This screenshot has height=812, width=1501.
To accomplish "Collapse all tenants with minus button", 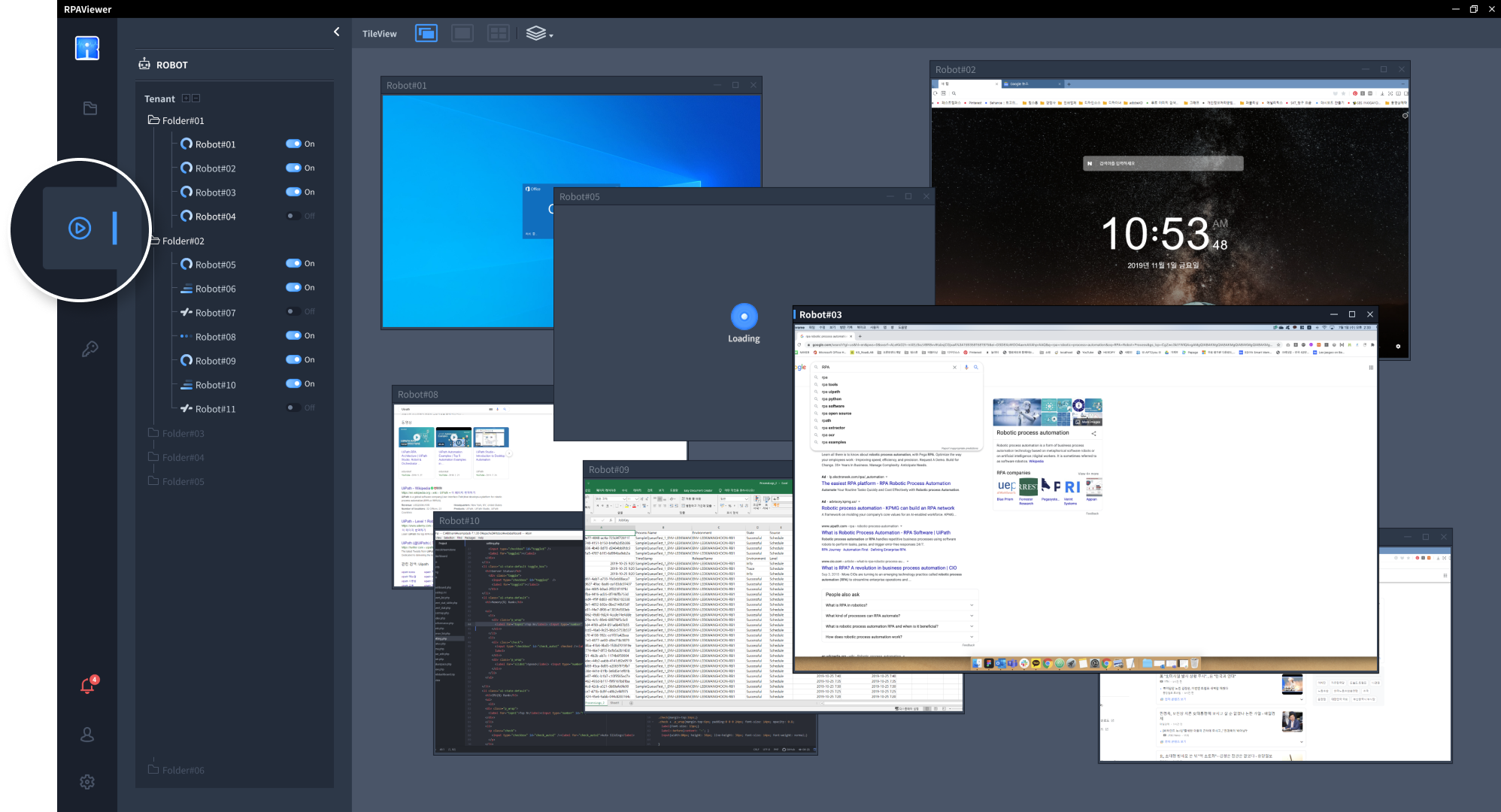I will (x=196, y=98).
